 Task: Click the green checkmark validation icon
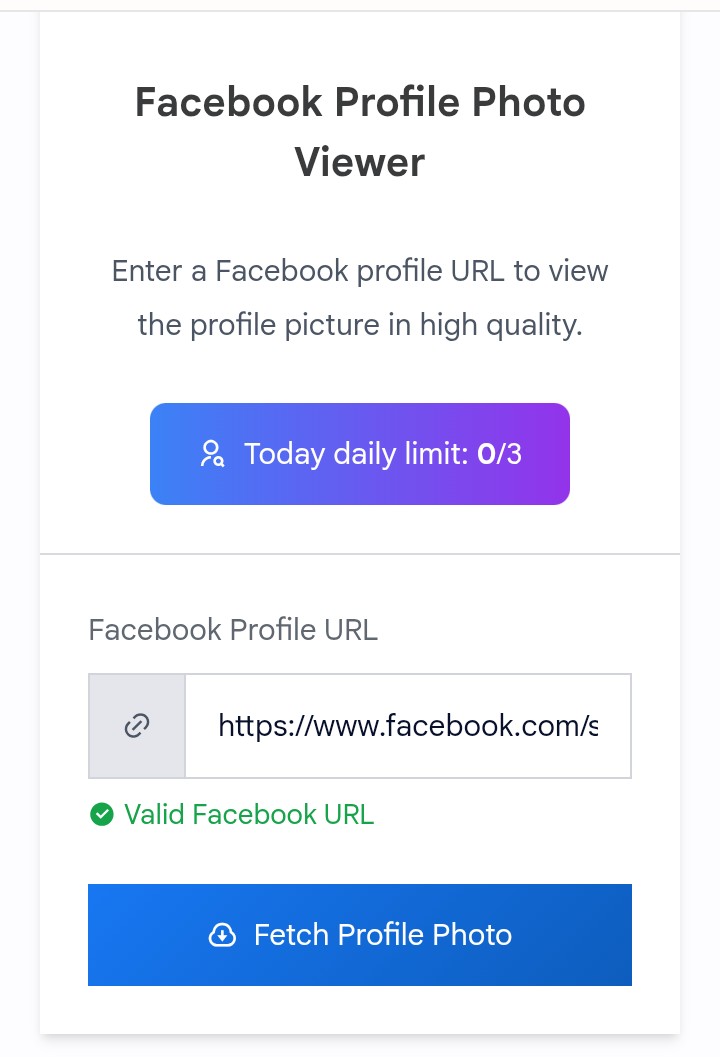[x=102, y=814]
